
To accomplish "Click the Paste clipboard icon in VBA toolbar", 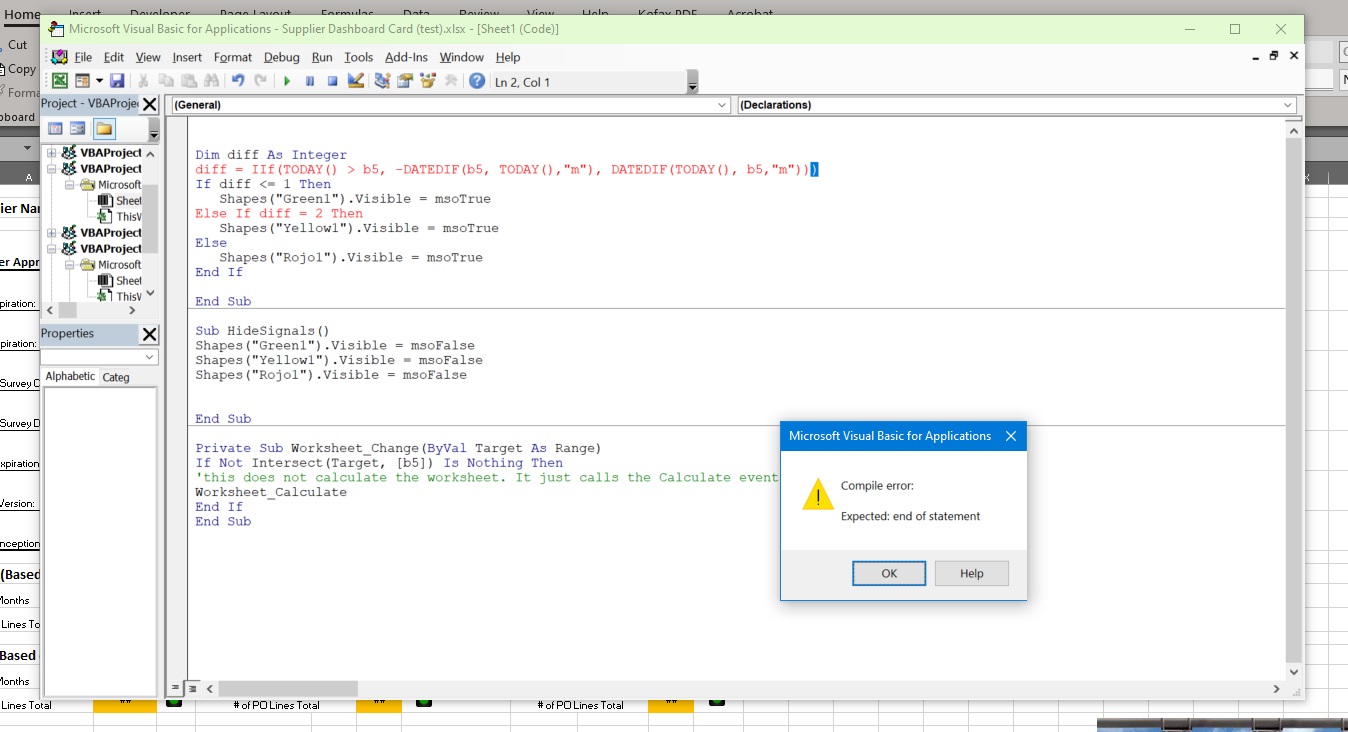I will click(x=188, y=81).
